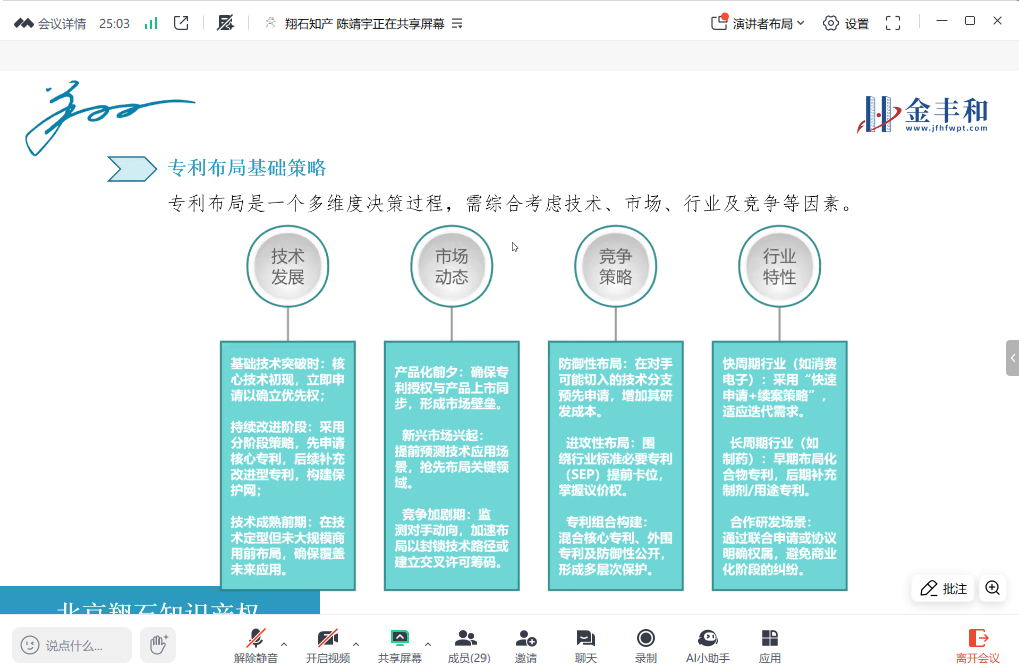Toggle raise hand gesture button
The height and width of the screenshot is (672, 1019).
tap(157, 645)
